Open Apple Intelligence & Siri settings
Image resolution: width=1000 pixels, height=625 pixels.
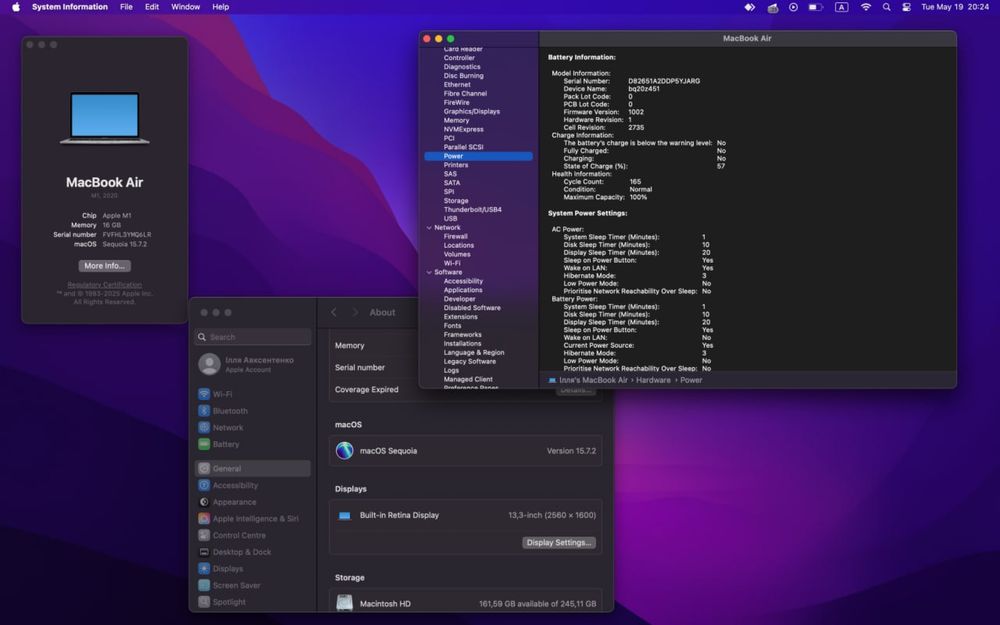(253, 518)
